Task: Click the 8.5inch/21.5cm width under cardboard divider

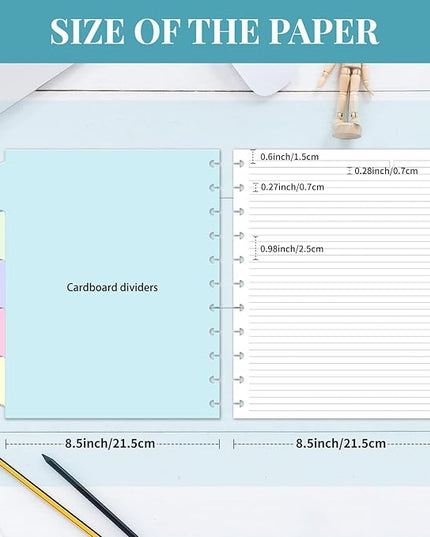Action: (x=110, y=444)
